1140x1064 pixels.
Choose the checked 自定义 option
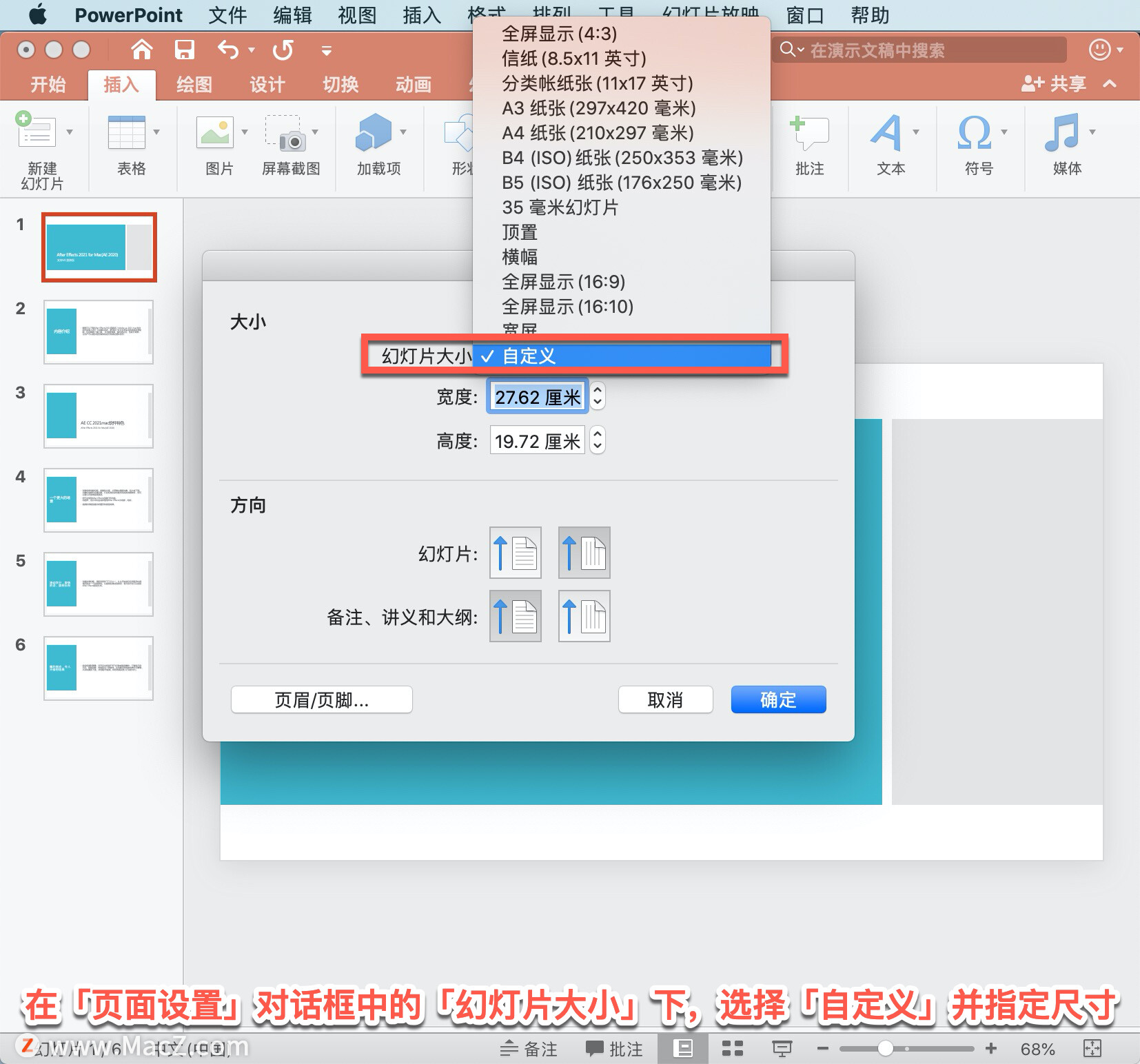pyautogui.click(x=622, y=356)
